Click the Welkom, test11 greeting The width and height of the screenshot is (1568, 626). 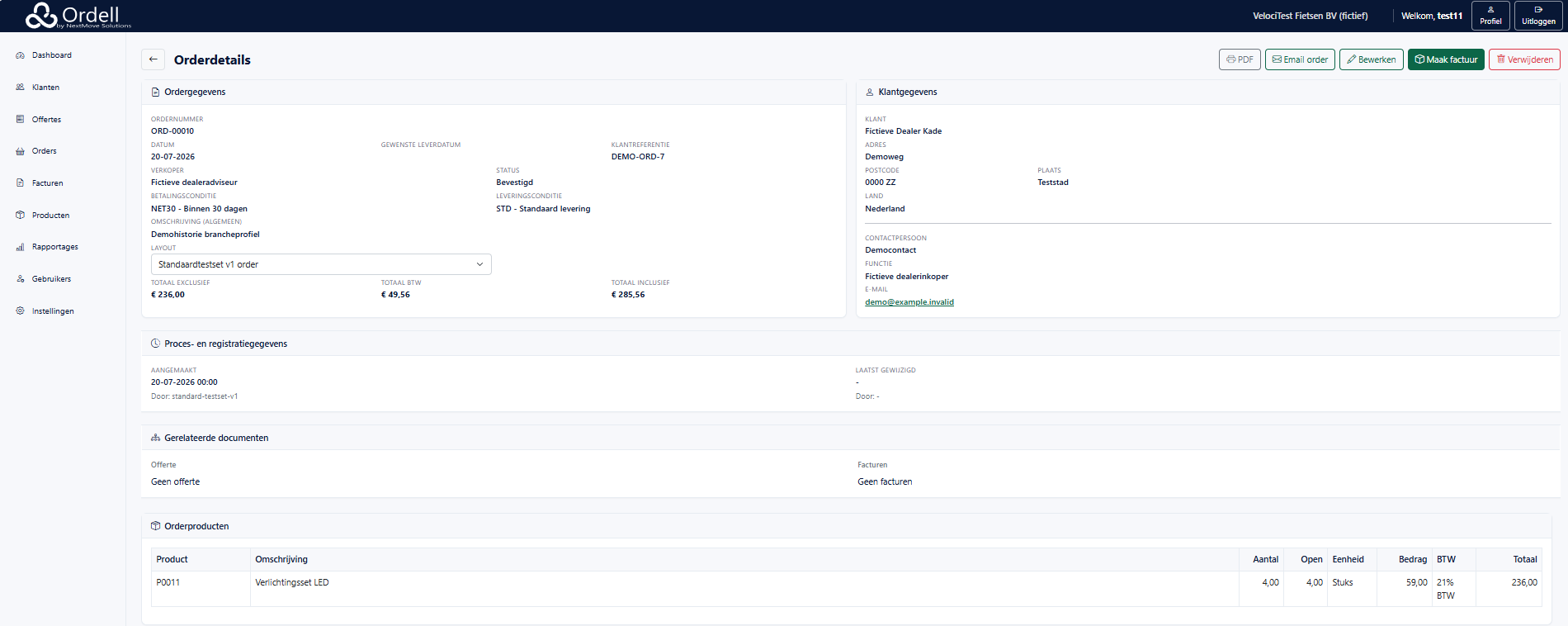click(1432, 16)
